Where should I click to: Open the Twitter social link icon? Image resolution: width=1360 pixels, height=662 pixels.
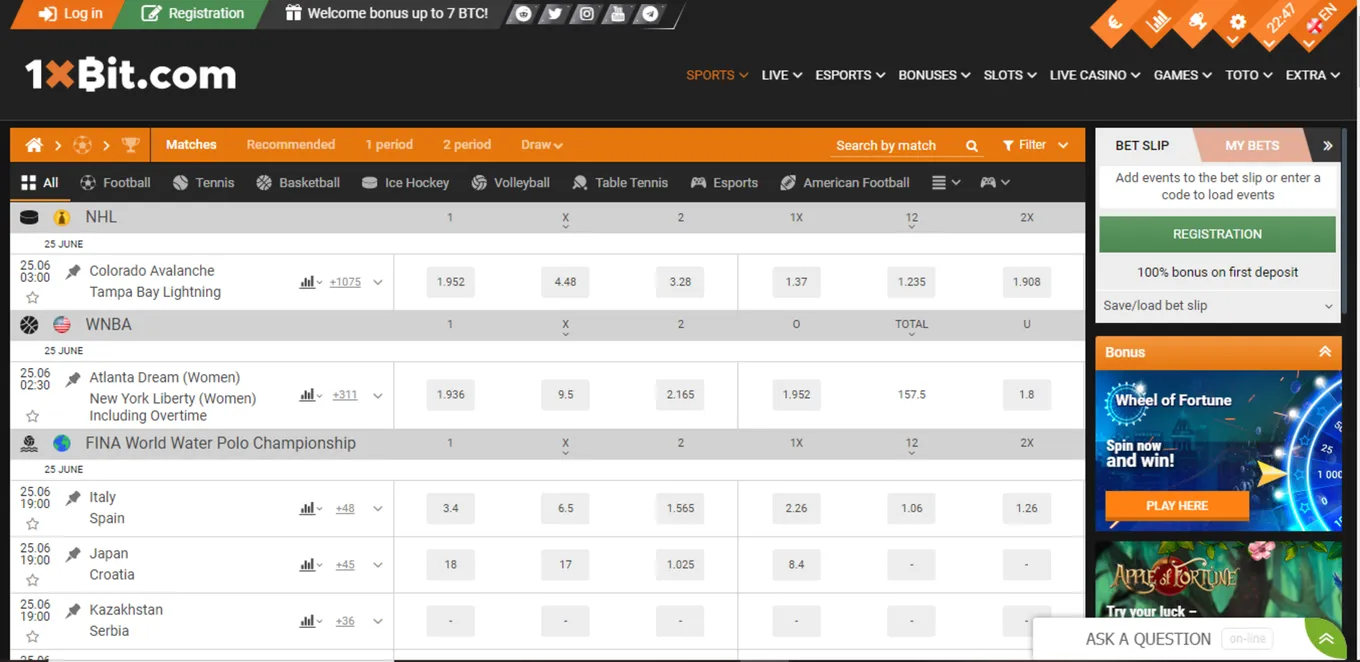(x=554, y=14)
